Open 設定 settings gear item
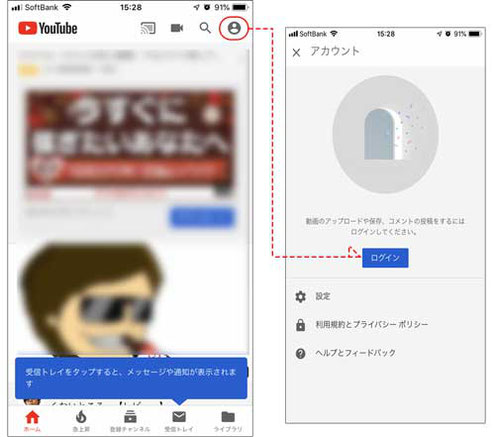Viewport: 495px width, 437px height. 385,296
